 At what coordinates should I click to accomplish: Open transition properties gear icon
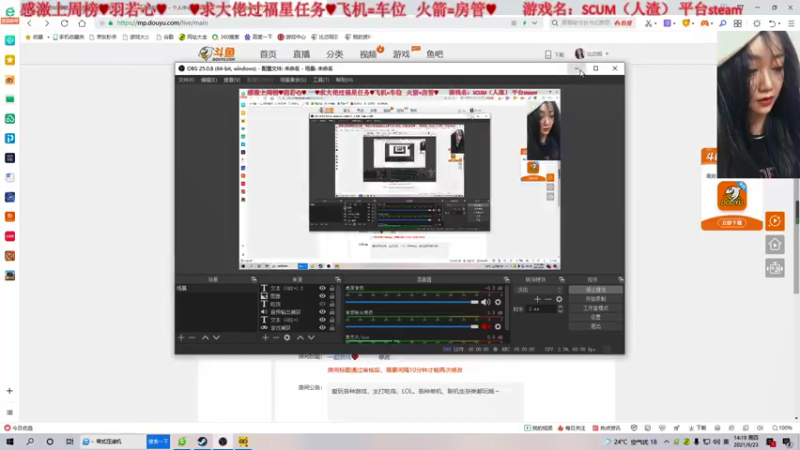559,299
